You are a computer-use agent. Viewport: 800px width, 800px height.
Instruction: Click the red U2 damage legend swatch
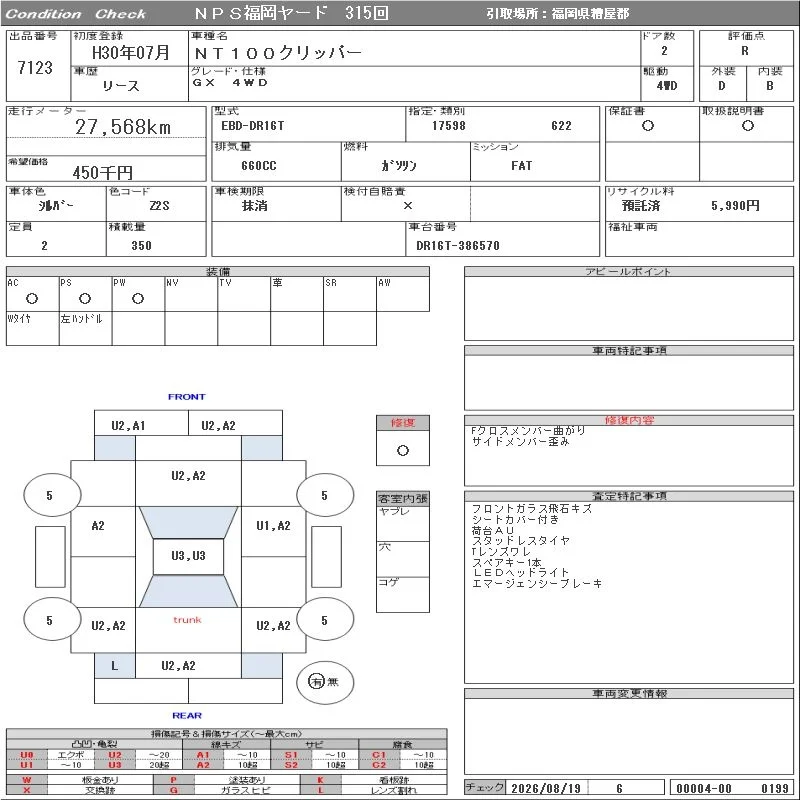point(115,755)
